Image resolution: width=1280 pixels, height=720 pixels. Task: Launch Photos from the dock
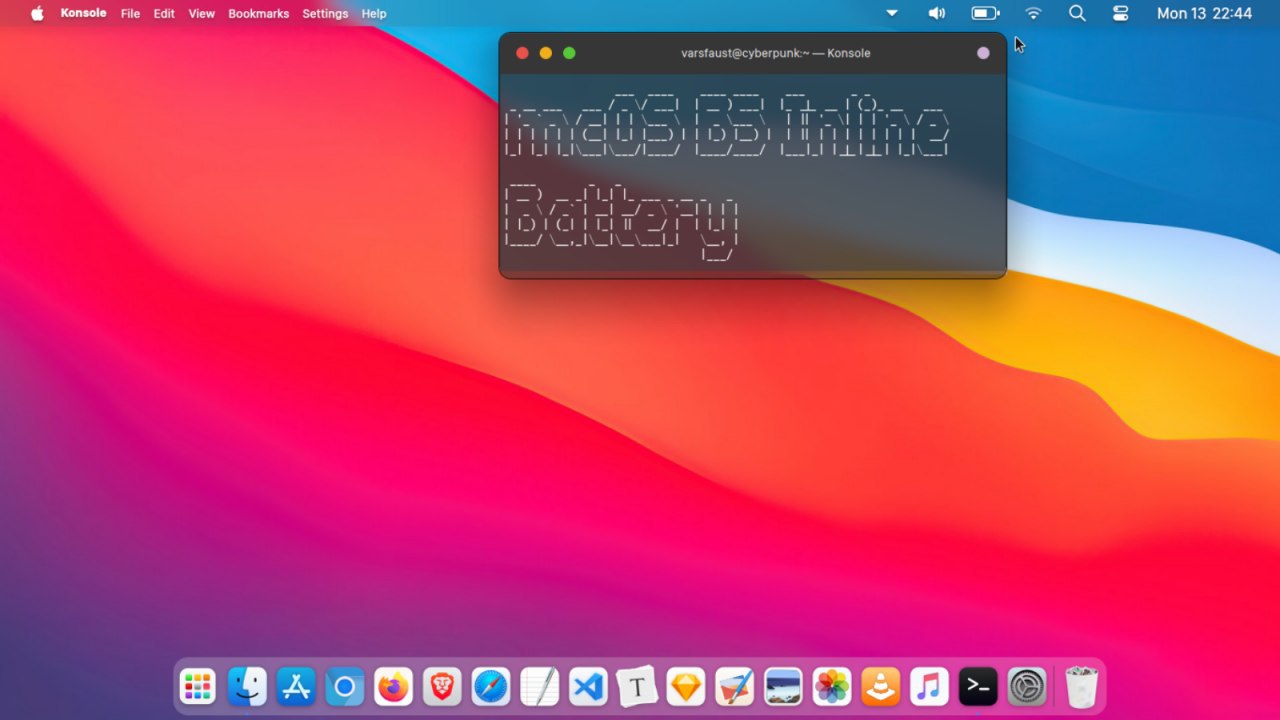coord(832,687)
